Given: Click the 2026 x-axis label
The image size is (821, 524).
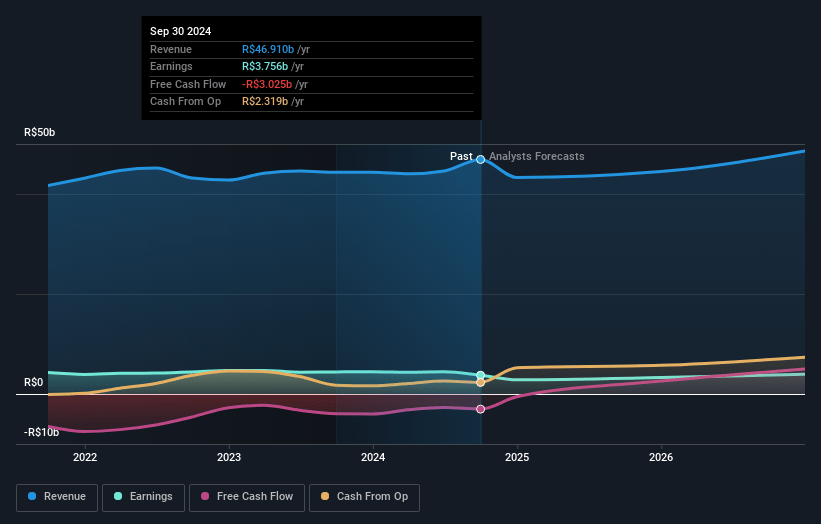Looking at the screenshot, I should coord(661,457).
